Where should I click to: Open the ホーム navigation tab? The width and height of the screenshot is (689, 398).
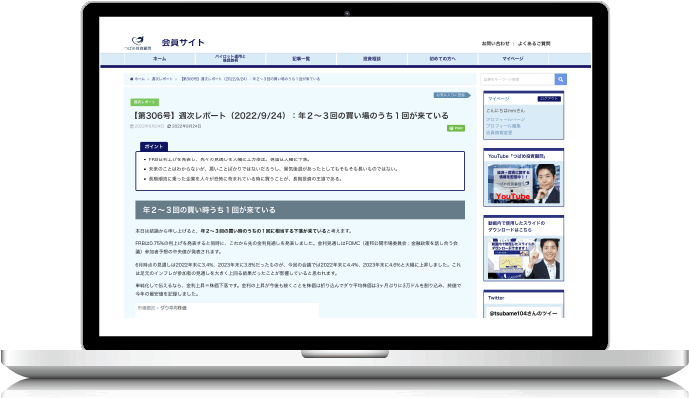160,59
